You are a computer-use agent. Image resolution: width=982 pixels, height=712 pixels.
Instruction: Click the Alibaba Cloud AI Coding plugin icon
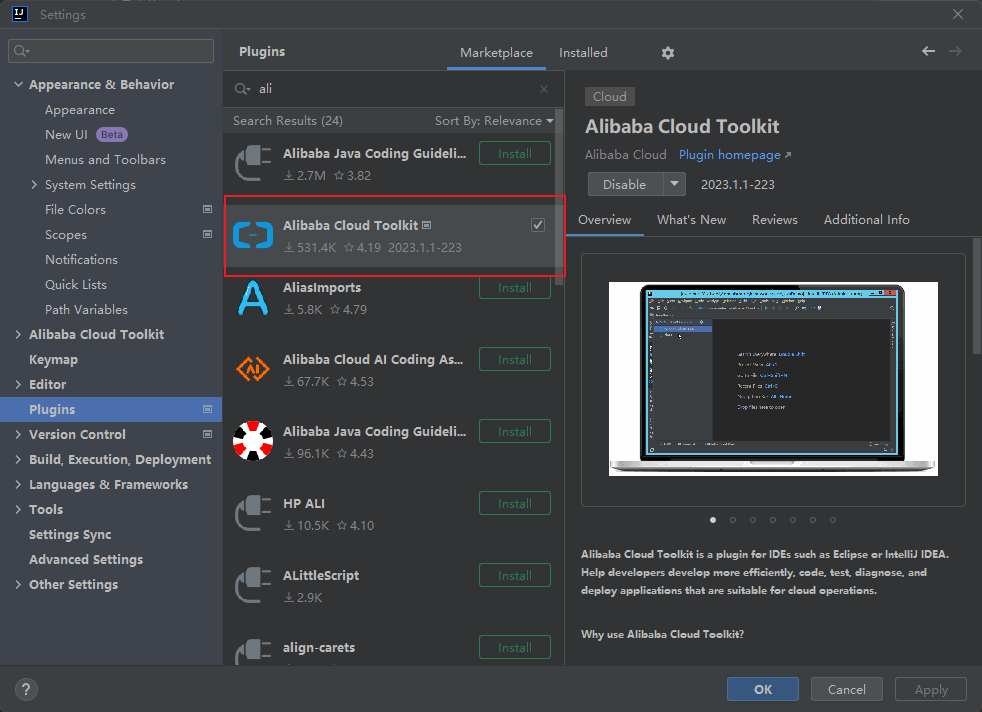click(x=253, y=370)
